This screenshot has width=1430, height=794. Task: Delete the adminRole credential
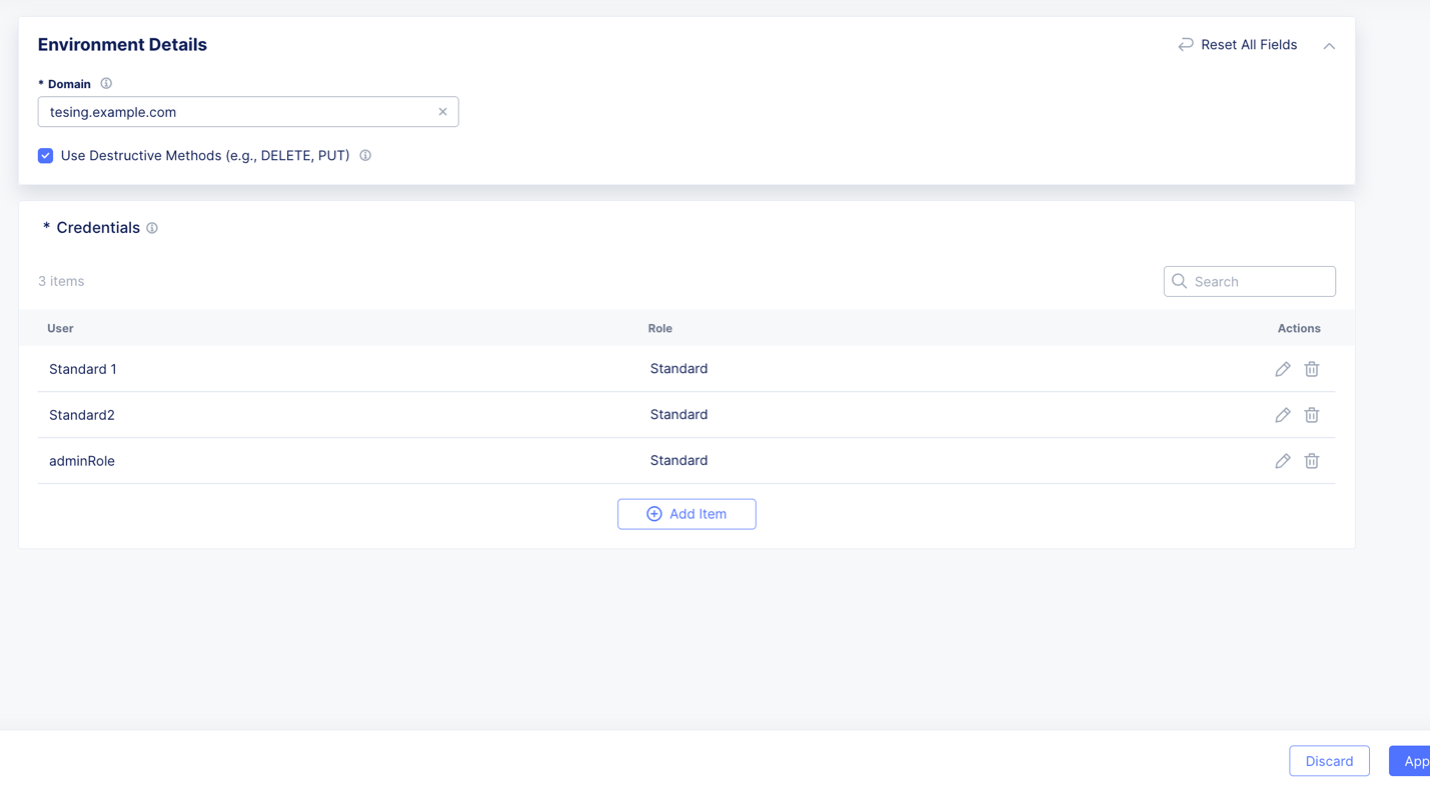coord(1311,461)
